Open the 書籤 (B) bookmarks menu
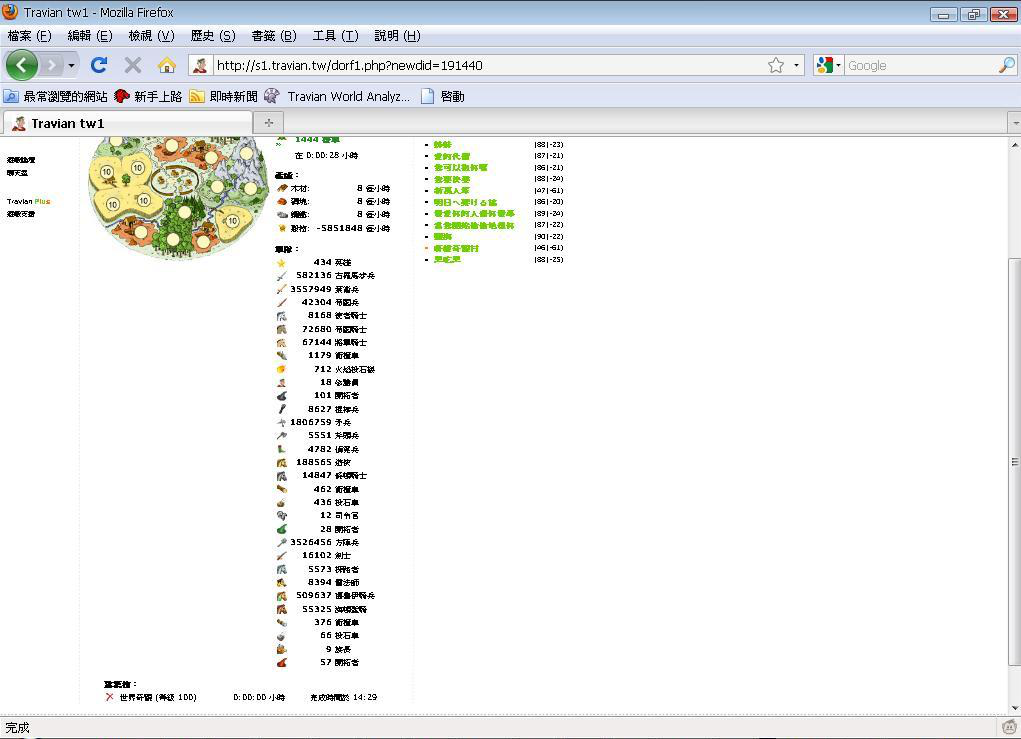 [273, 35]
